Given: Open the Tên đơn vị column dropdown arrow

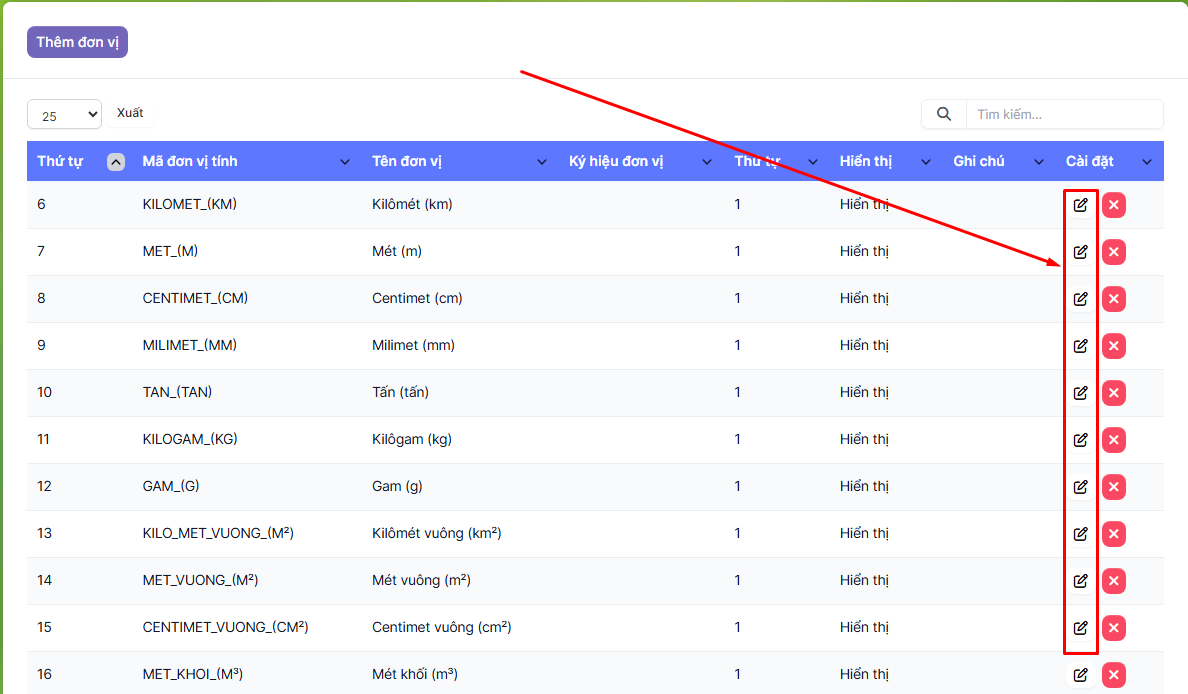Looking at the screenshot, I should click(542, 162).
